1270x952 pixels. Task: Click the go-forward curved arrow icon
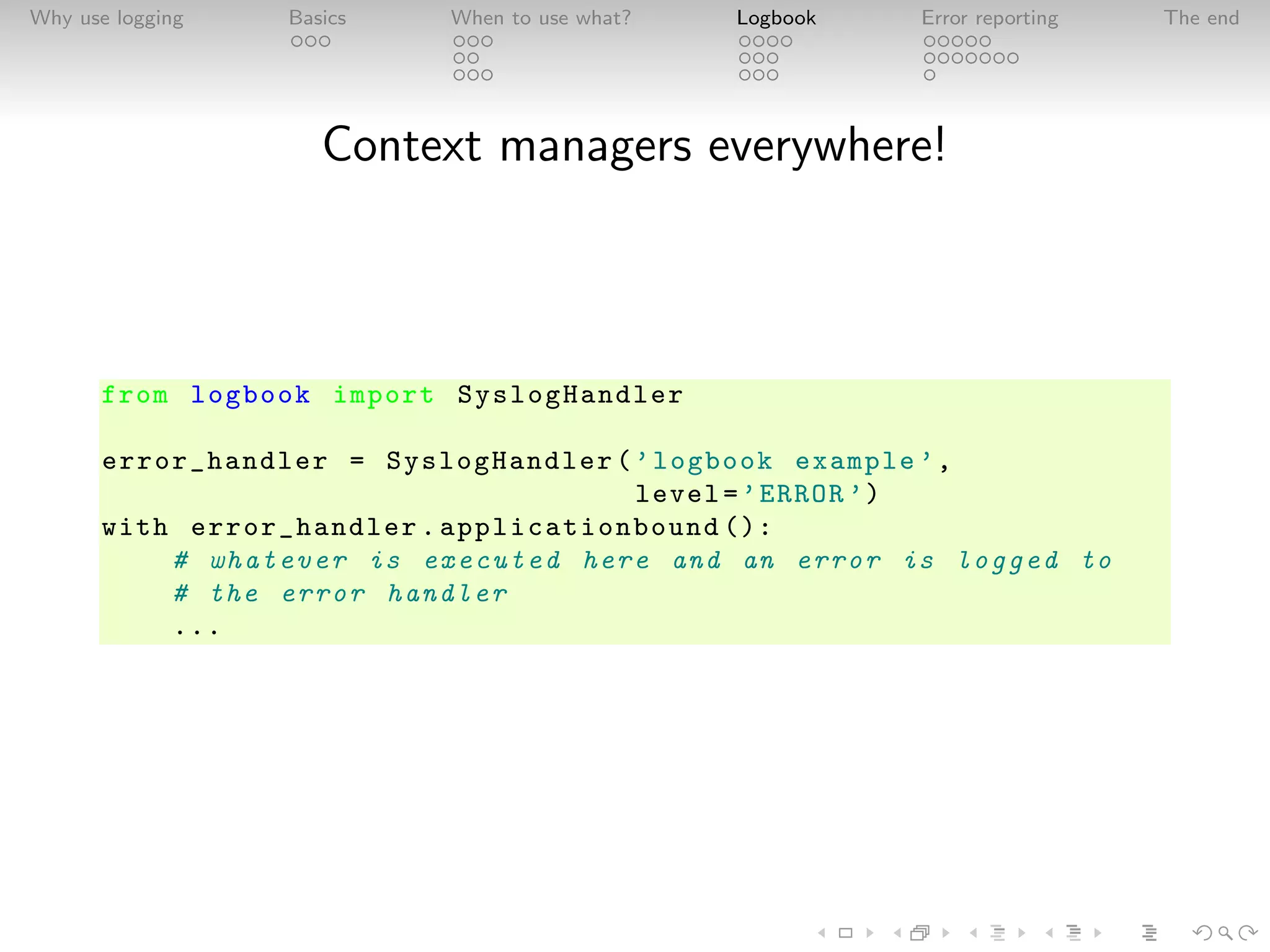[x=1248, y=932]
